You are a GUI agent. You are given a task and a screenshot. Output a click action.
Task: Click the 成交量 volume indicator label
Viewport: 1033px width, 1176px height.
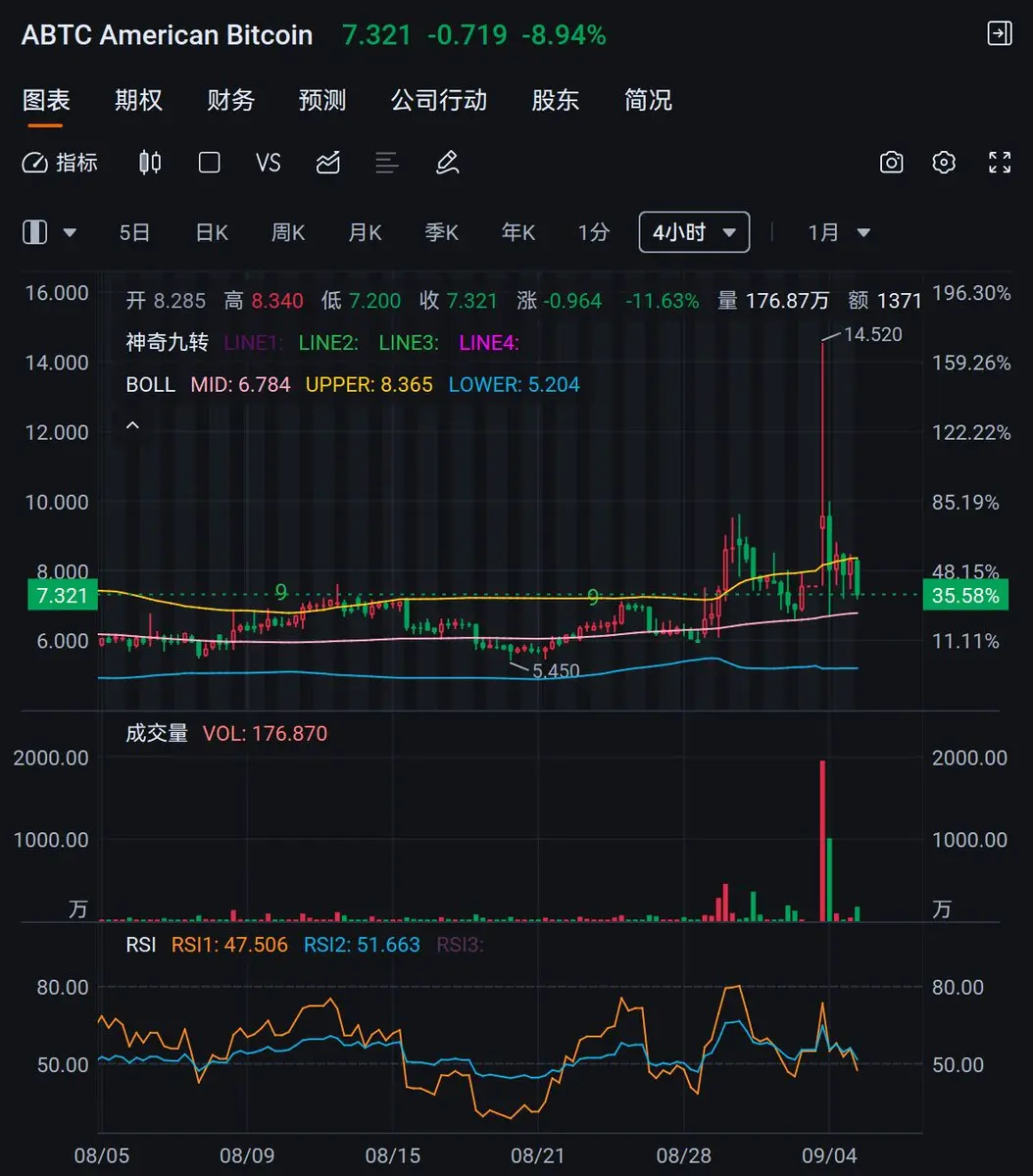[157, 733]
